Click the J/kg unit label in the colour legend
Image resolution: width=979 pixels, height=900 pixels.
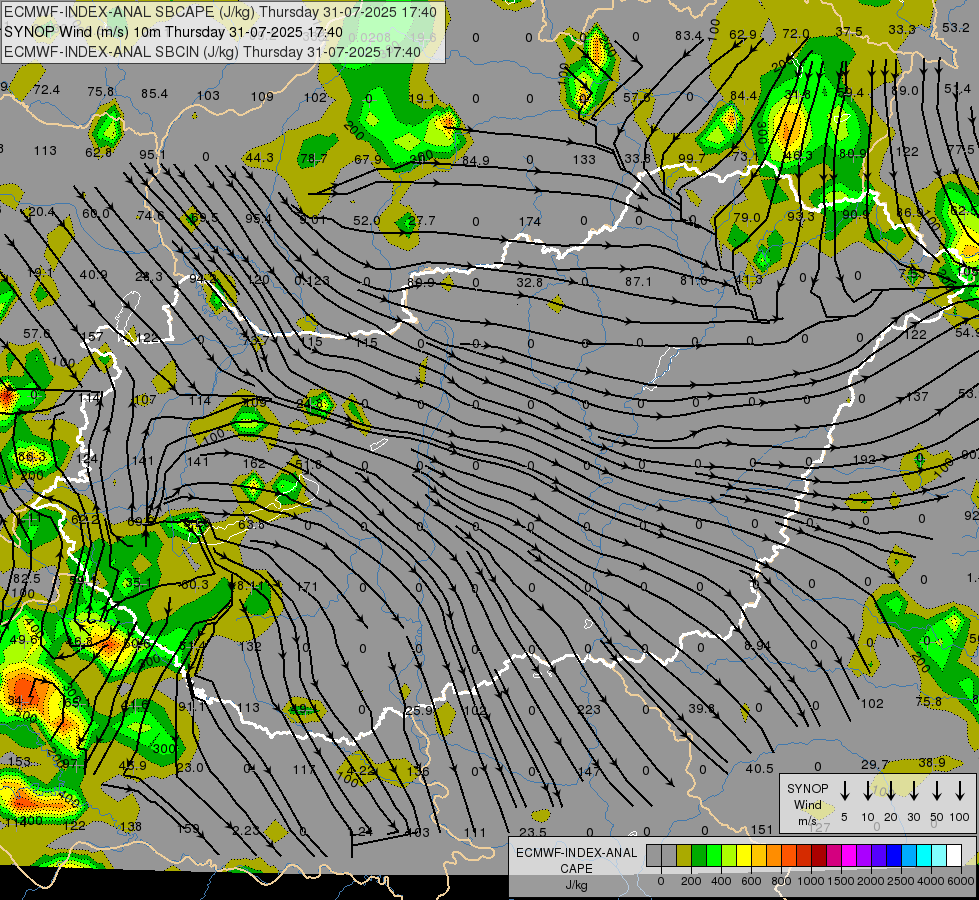tap(576, 885)
